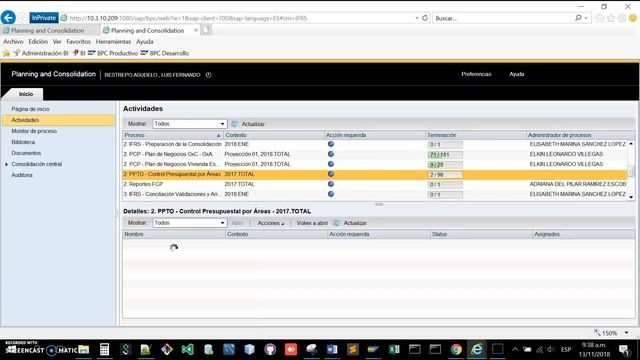
Task: Go to Monitor de proceso
Action: pyautogui.click(x=34, y=131)
